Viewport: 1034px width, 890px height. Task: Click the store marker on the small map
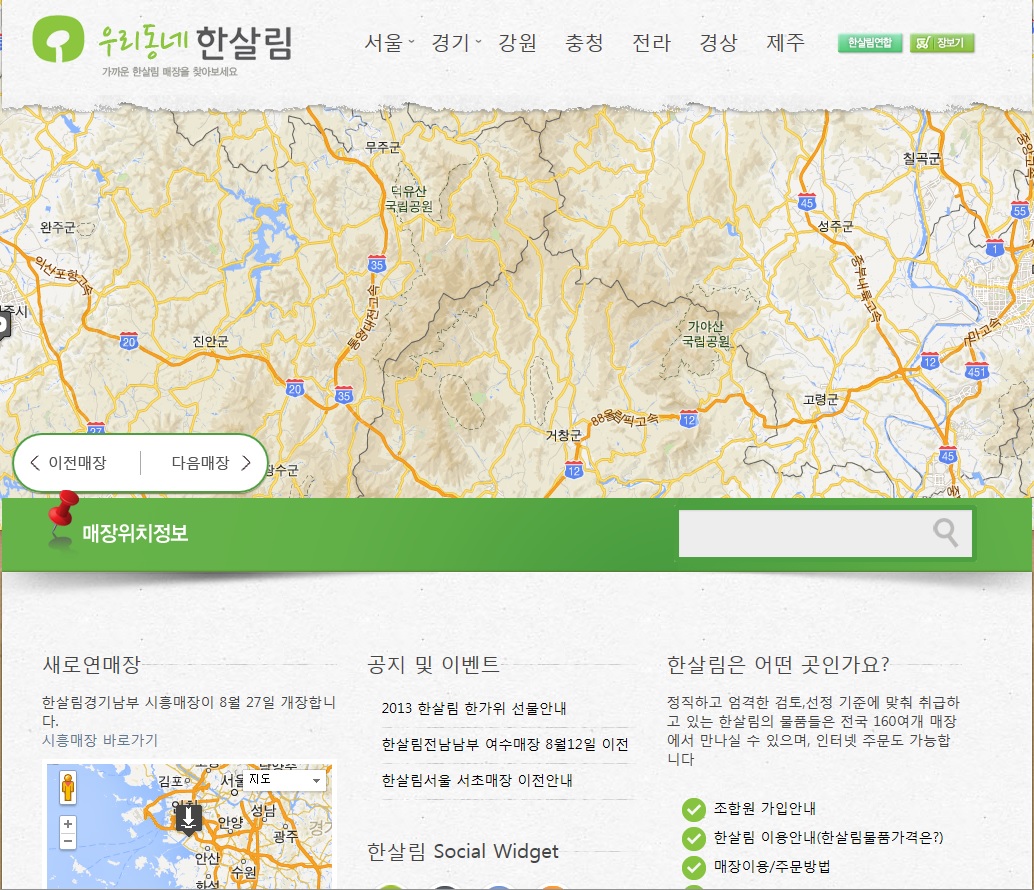189,819
